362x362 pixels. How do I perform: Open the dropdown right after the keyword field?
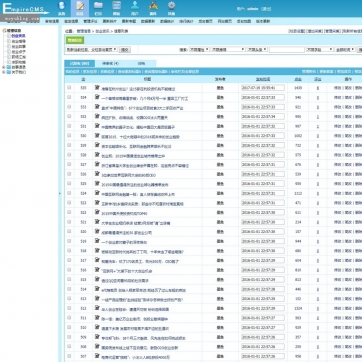tap(319, 49)
